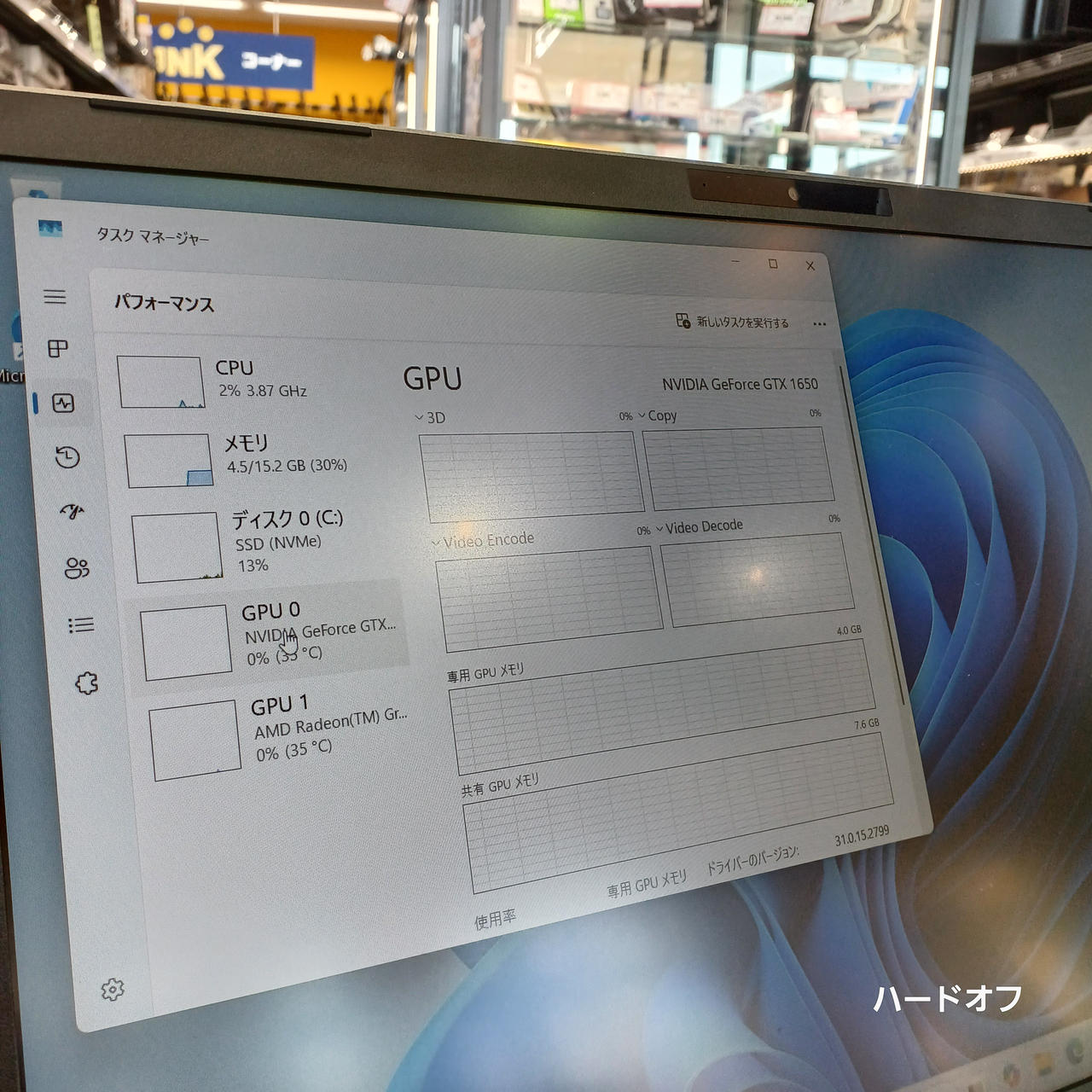Screen dimensions: 1092x1092
Task: Open the Video Decode engine dropdown
Action: pos(699,526)
